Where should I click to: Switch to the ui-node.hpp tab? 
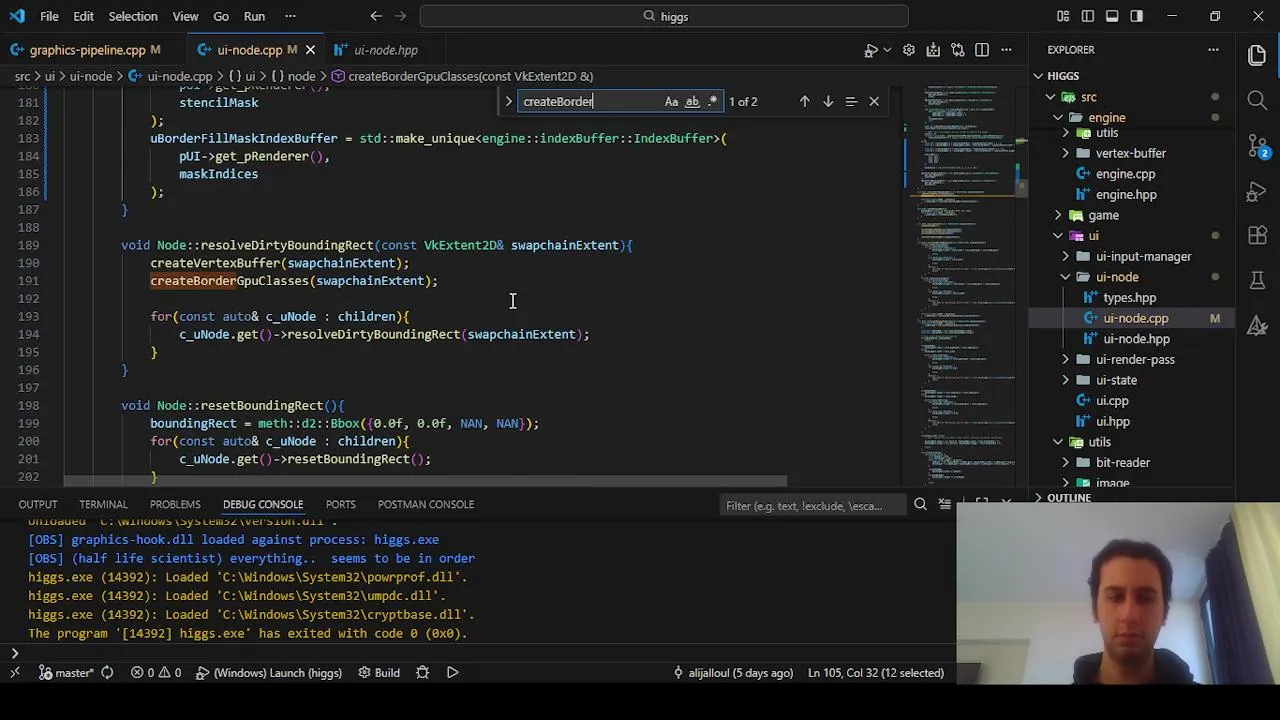pos(385,50)
